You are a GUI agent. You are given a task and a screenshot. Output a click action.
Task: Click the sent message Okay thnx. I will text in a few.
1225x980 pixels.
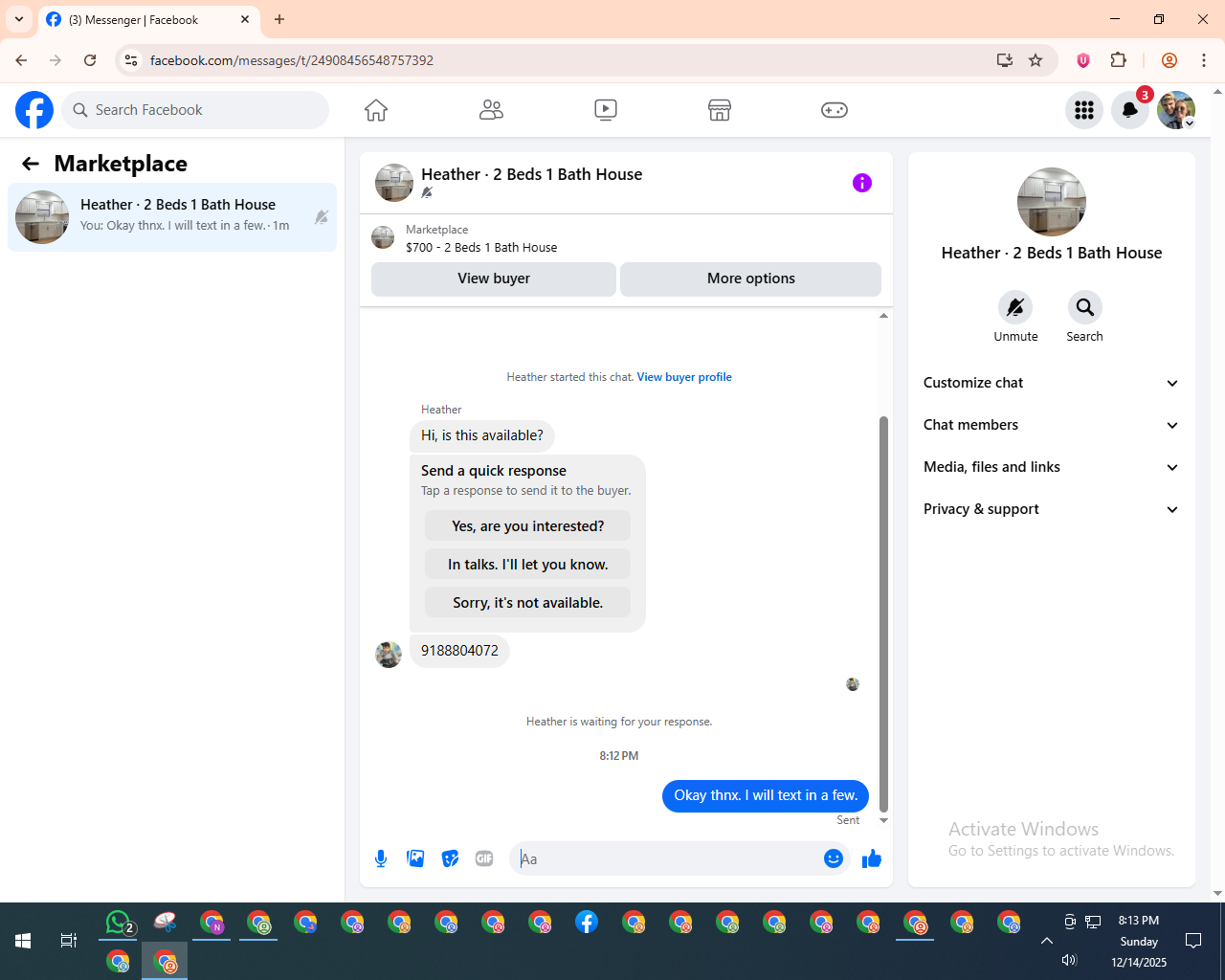coord(766,795)
